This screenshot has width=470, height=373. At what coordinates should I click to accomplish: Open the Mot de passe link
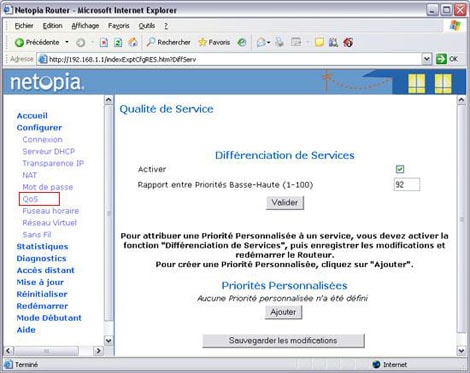click(48, 187)
